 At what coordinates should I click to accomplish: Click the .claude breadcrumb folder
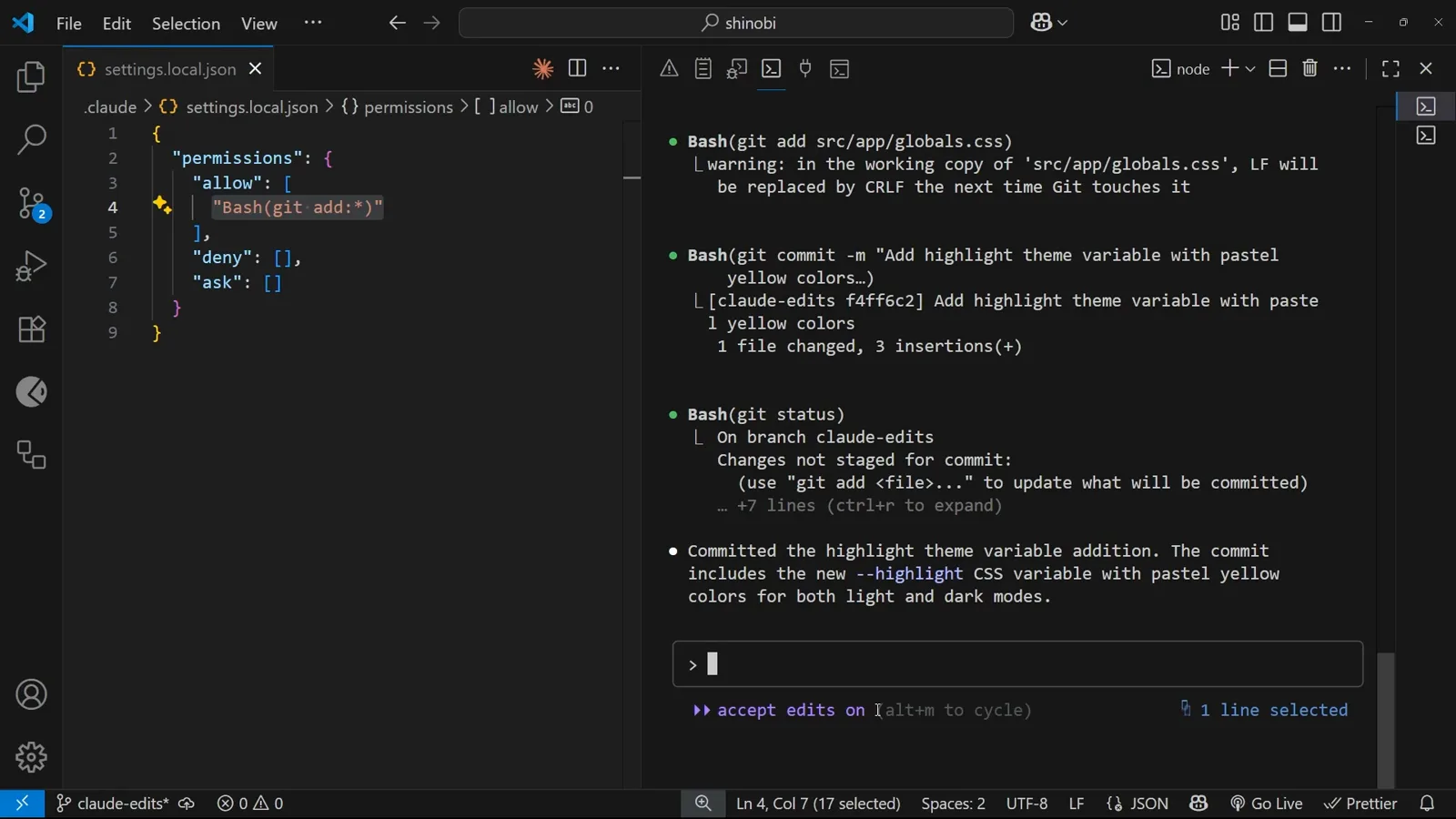[x=110, y=107]
